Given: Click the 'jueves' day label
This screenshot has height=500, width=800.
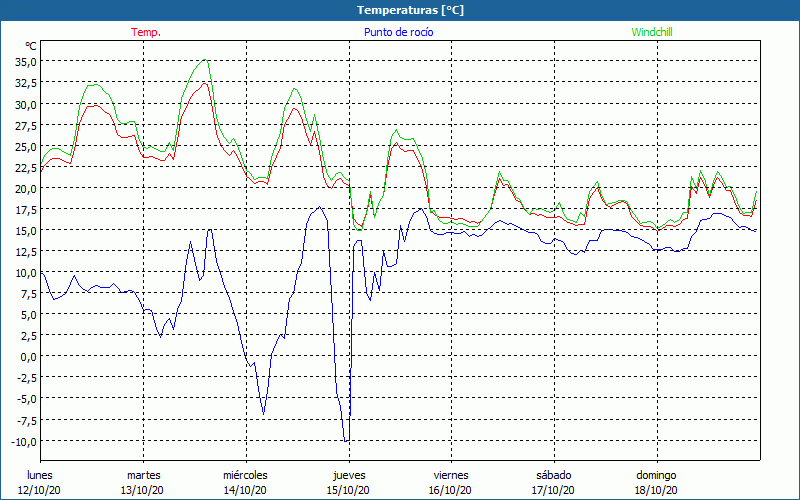Looking at the screenshot, I should (349, 475).
